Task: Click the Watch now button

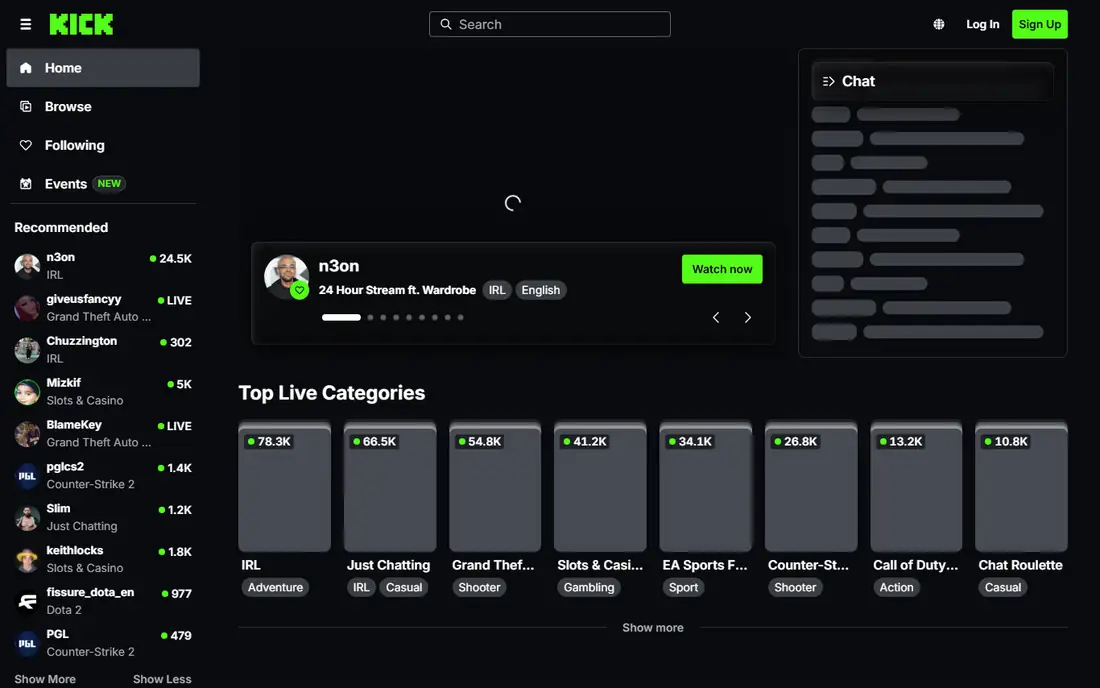Action: point(722,269)
